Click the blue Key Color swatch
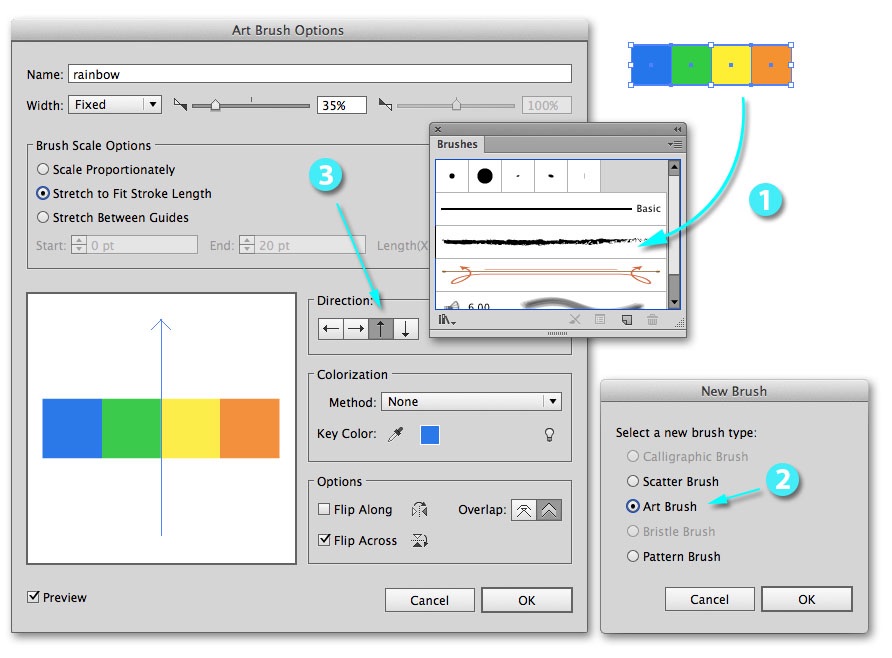This screenshot has width=892, height=658. [x=429, y=435]
